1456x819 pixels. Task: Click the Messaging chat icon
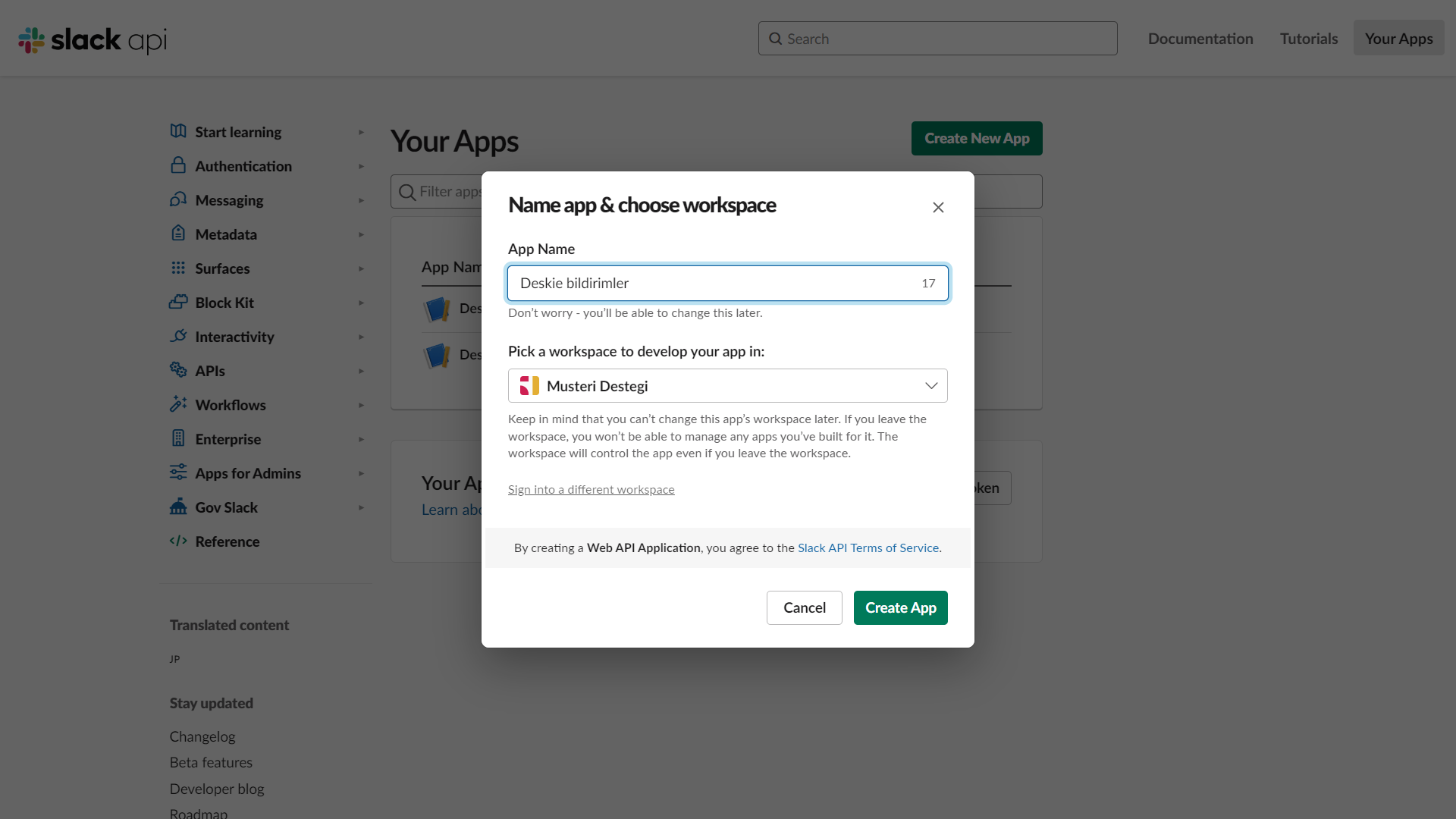[178, 199]
